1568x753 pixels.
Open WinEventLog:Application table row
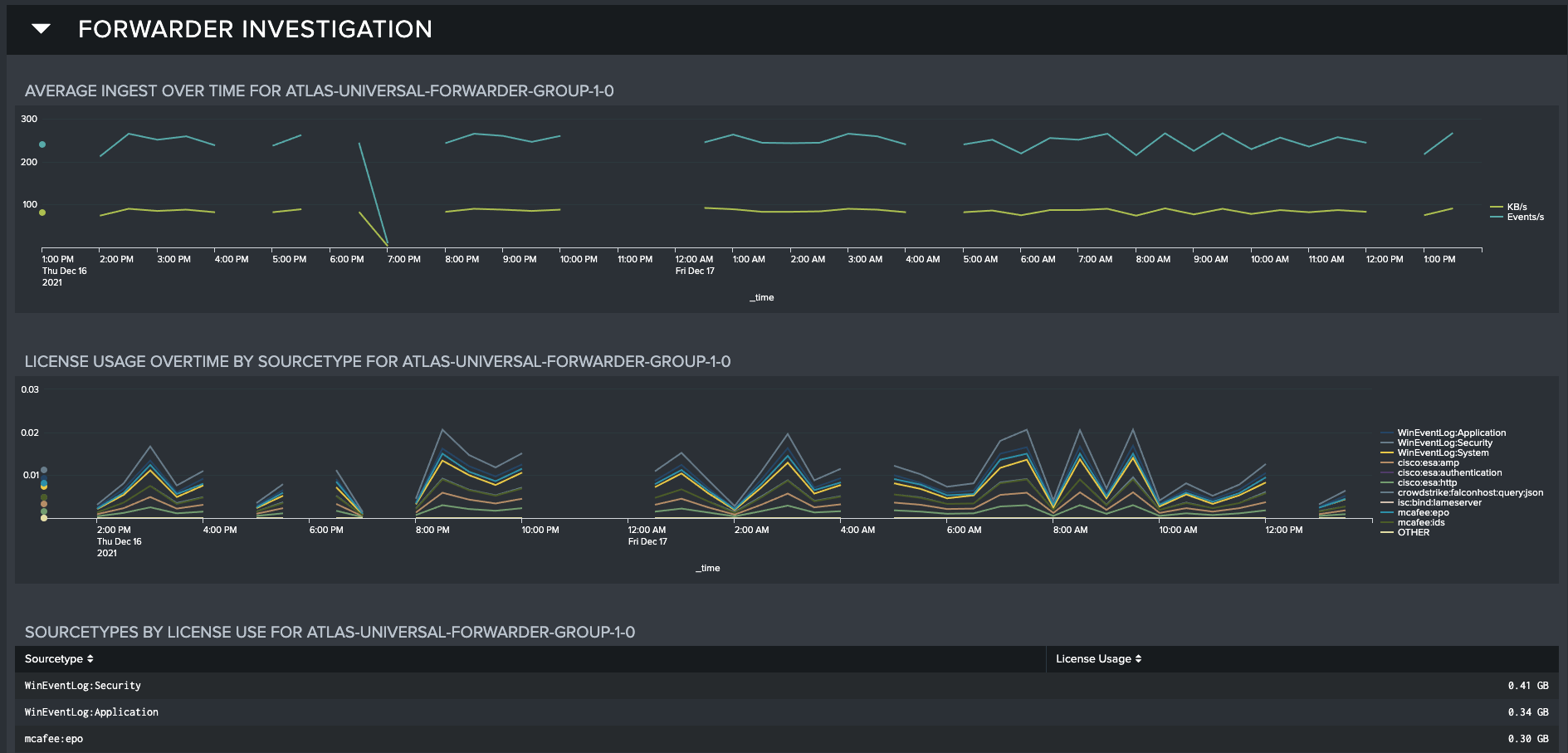click(91, 712)
